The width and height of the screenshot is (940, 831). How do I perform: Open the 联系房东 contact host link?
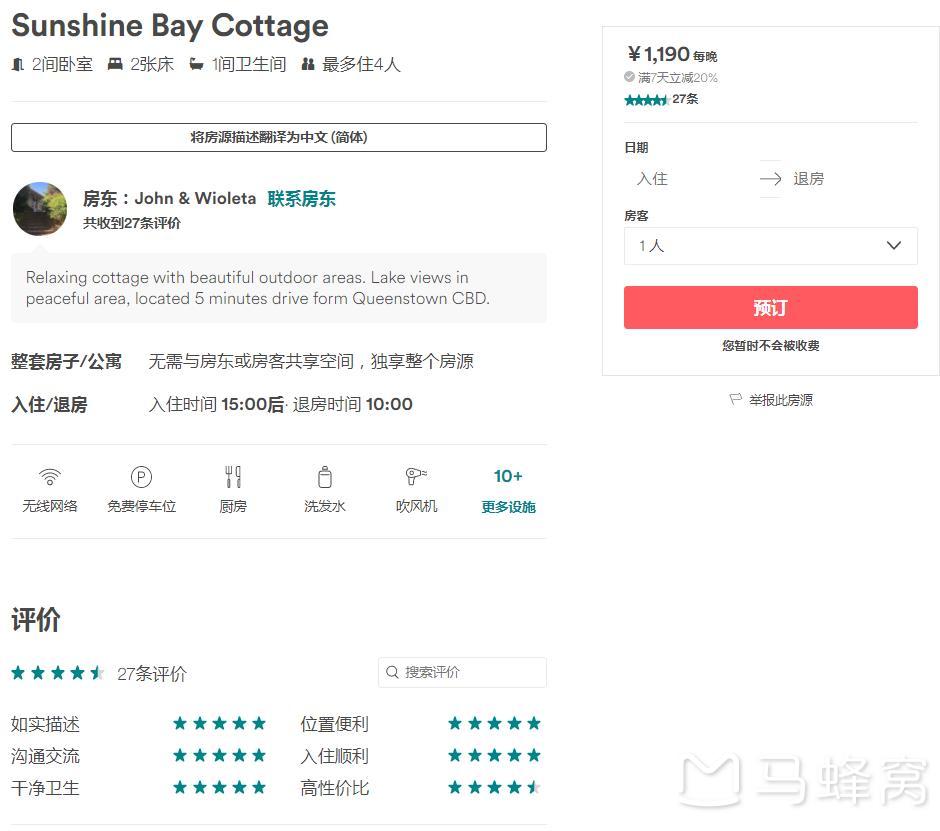301,198
